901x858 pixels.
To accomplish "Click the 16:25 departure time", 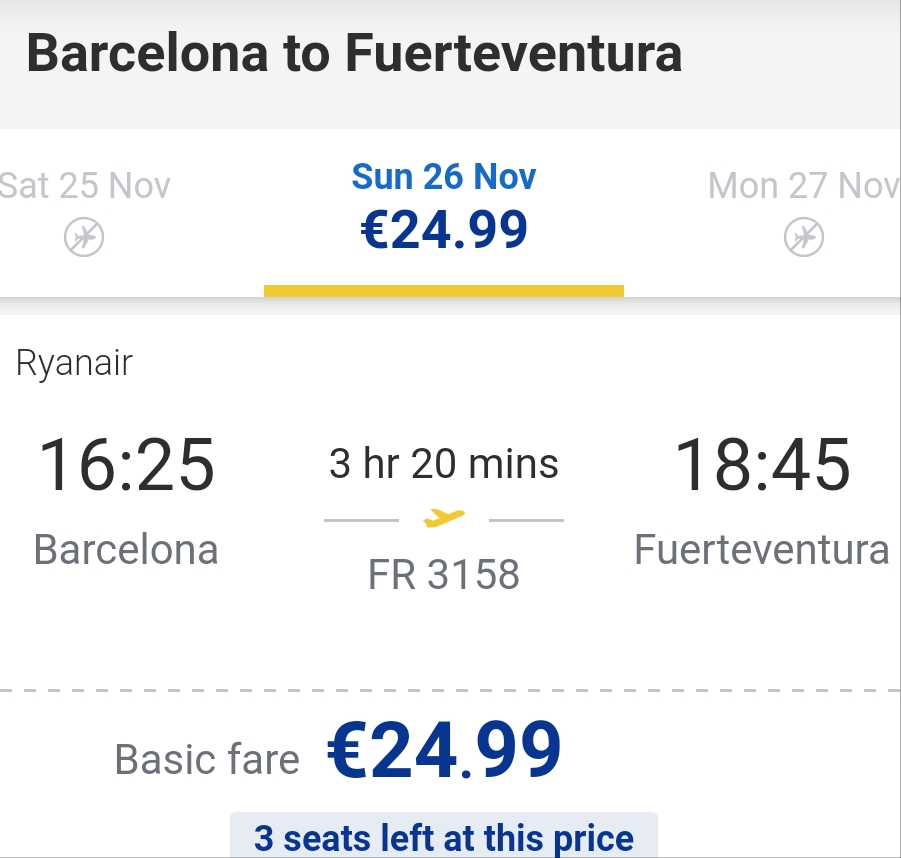I will coord(126,464).
